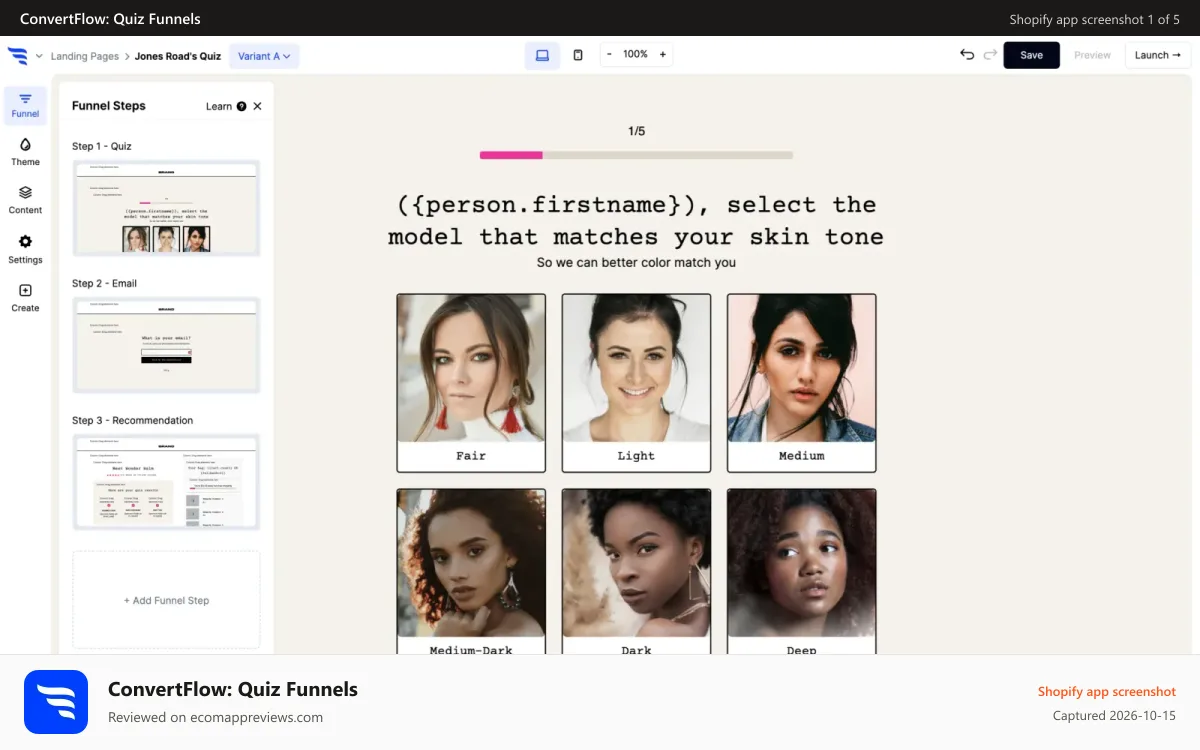Select the Step 2 - Email thumbnail
The height and width of the screenshot is (750, 1200).
(x=166, y=345)
